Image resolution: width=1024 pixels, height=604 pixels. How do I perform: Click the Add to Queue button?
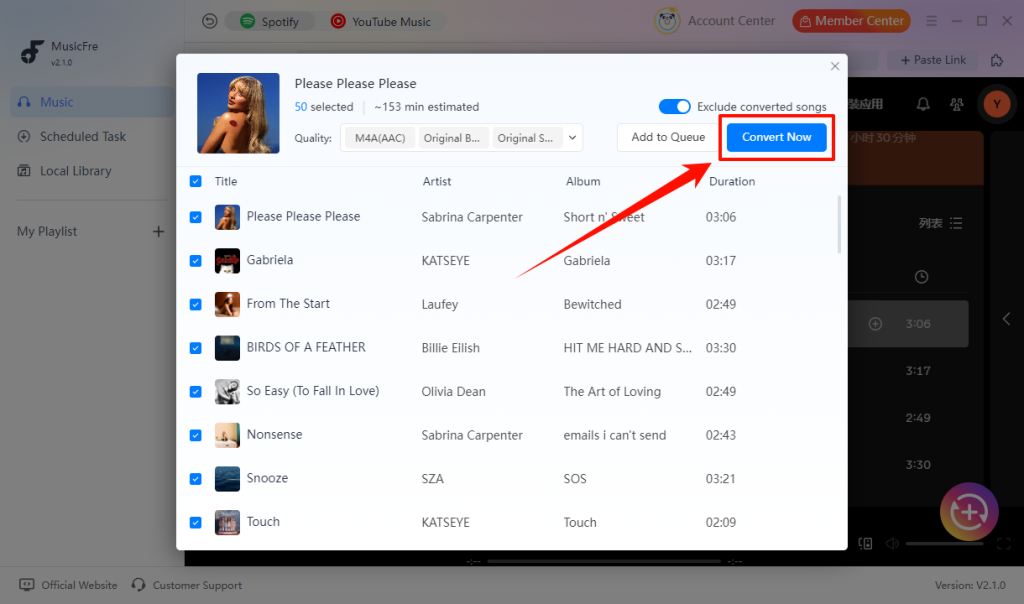coord(667,137)
